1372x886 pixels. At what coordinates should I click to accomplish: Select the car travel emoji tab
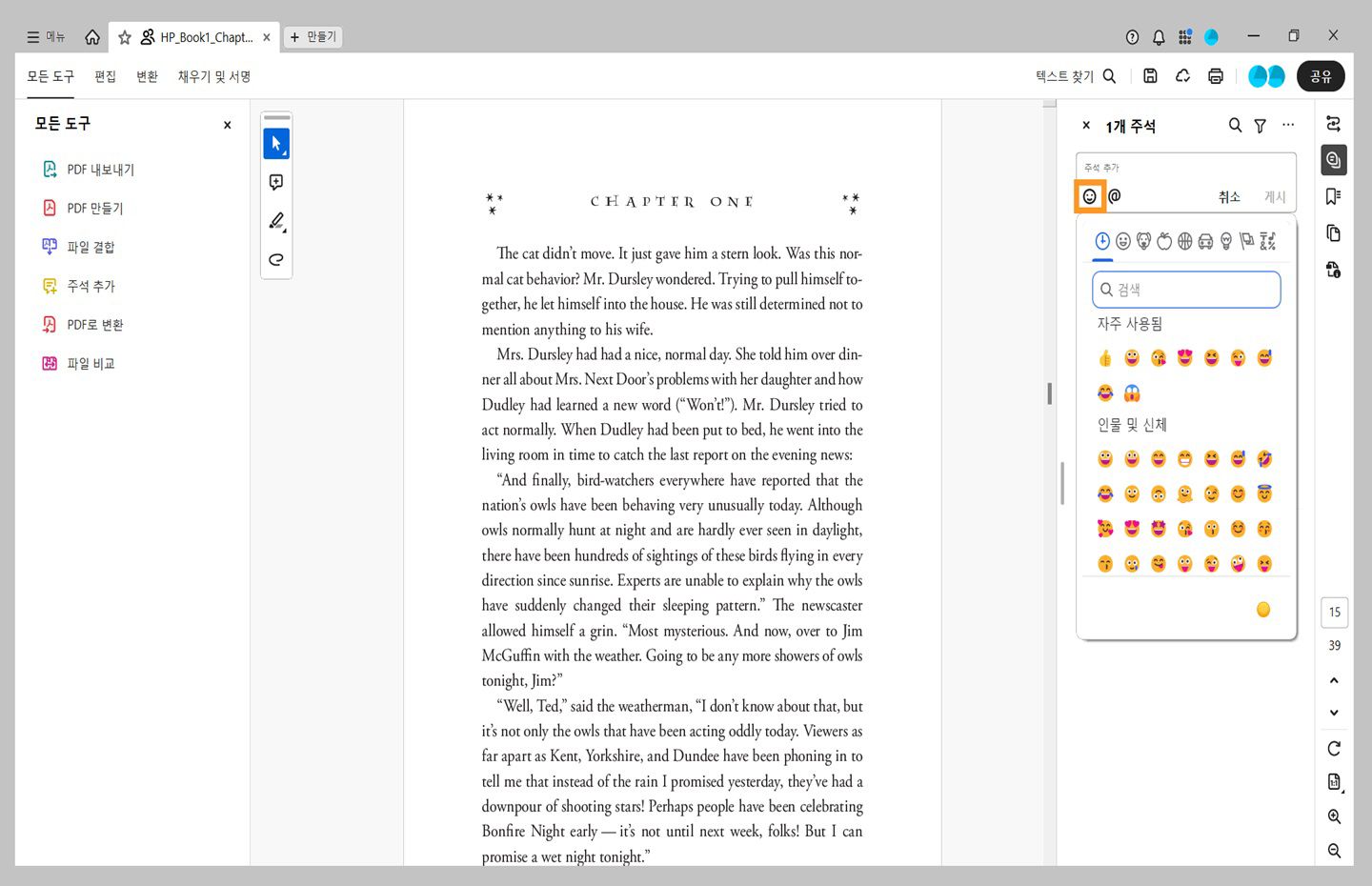(1205, 241)
